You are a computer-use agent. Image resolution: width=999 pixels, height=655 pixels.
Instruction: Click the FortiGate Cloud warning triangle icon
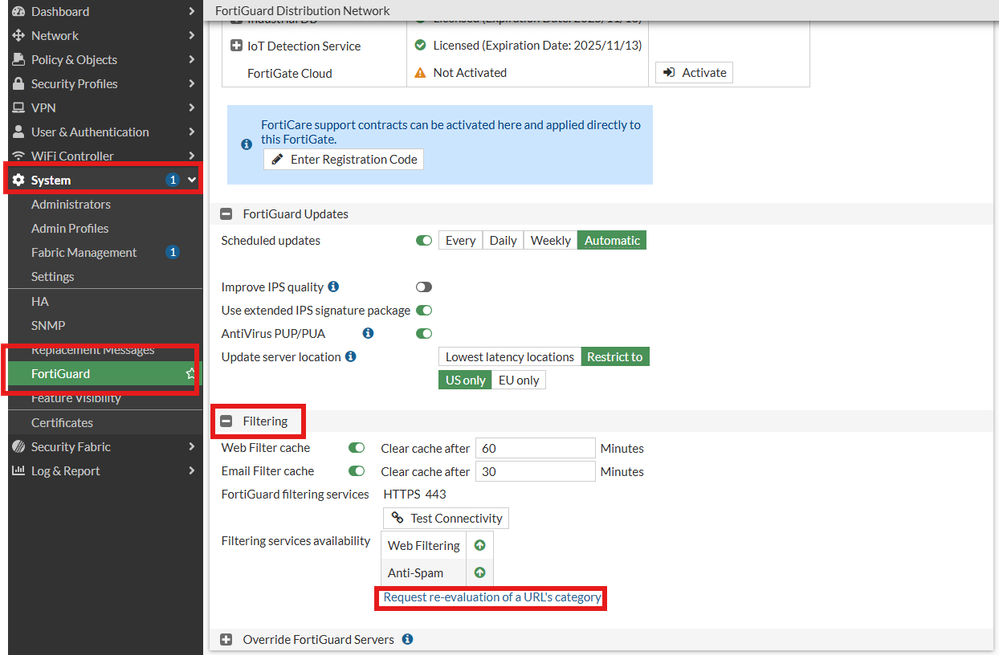tap(420, 73)
